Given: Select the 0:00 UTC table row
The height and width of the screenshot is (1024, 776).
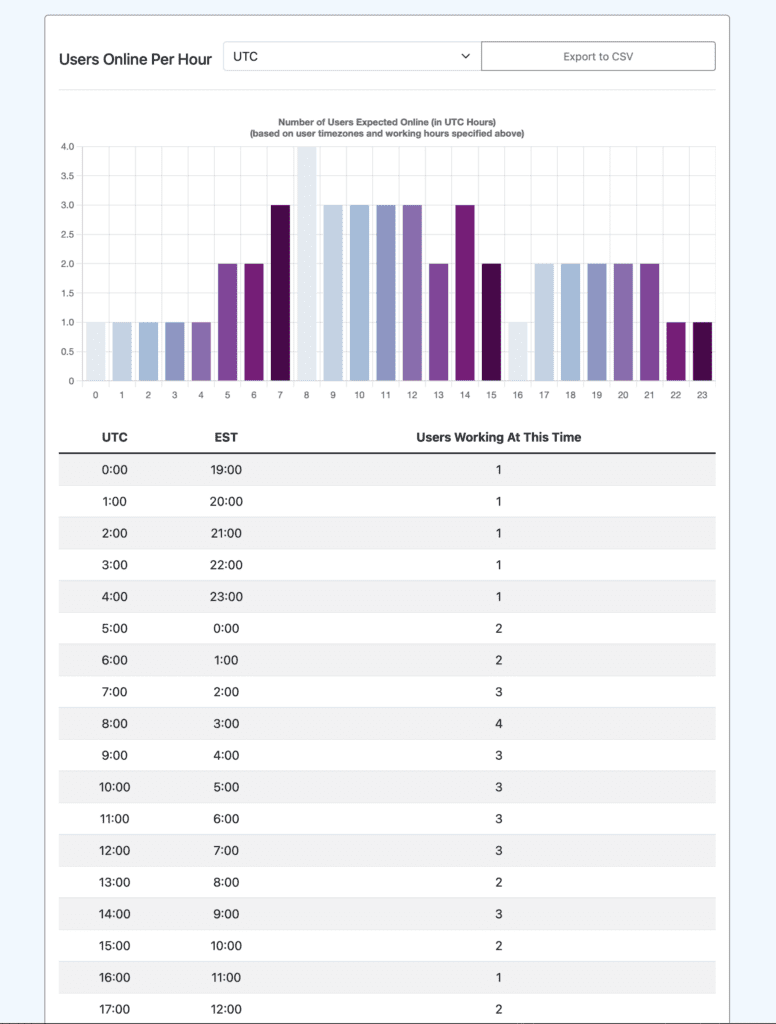Looking at the screenshot, I should (387, 469).
